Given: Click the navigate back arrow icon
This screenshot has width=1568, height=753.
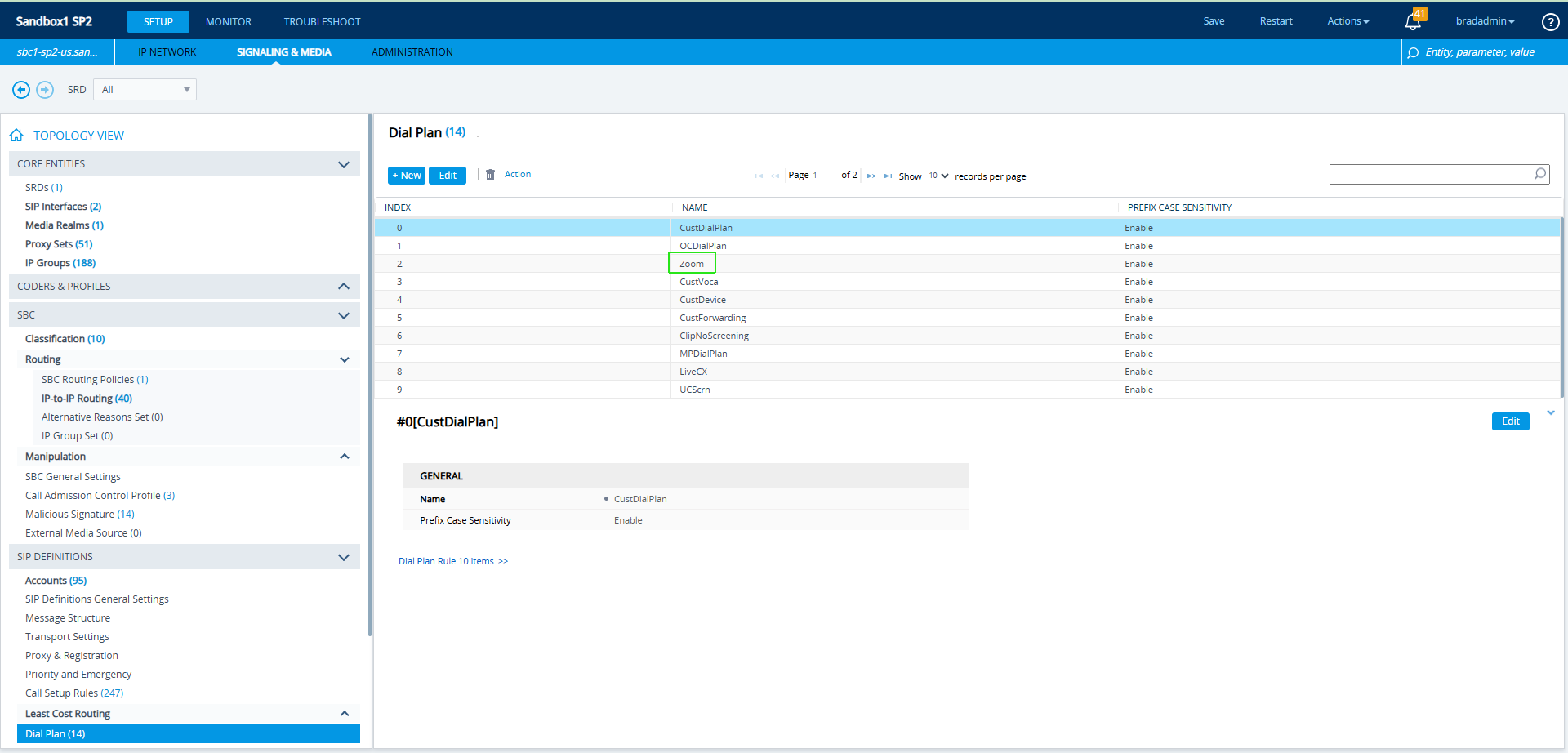Looking at the screenshot, I should [x=21, y=90].
